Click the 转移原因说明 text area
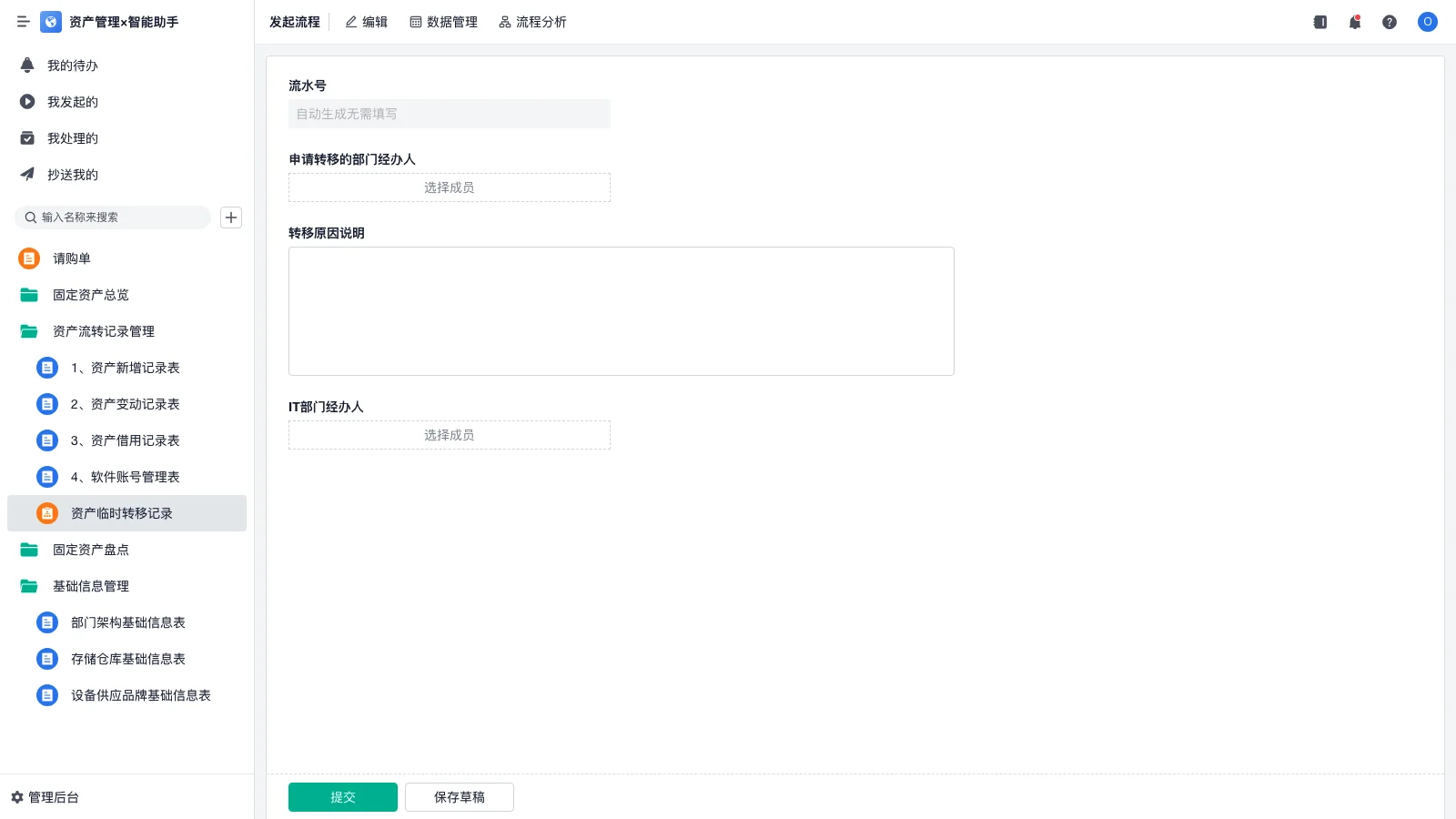 [x=622, y=311]
